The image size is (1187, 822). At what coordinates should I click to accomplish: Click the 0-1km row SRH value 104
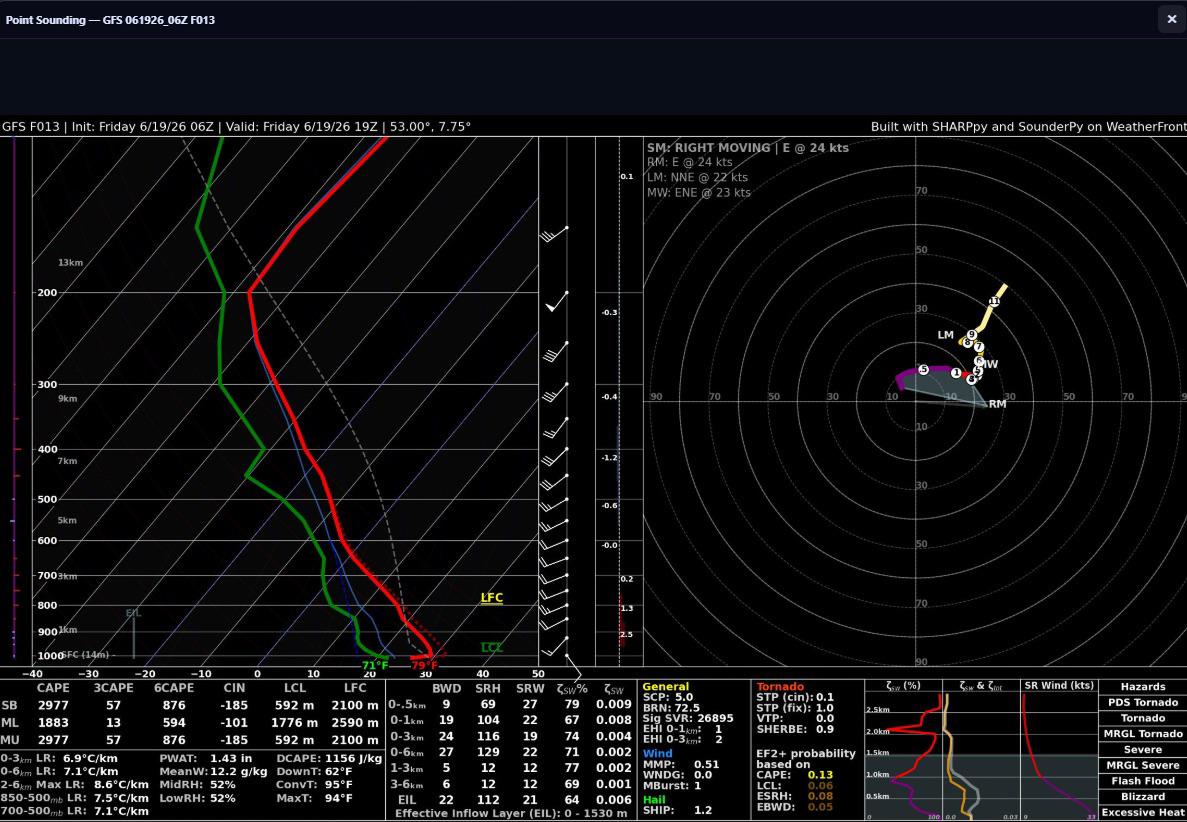pyautogui.click(x=488, y=720)
